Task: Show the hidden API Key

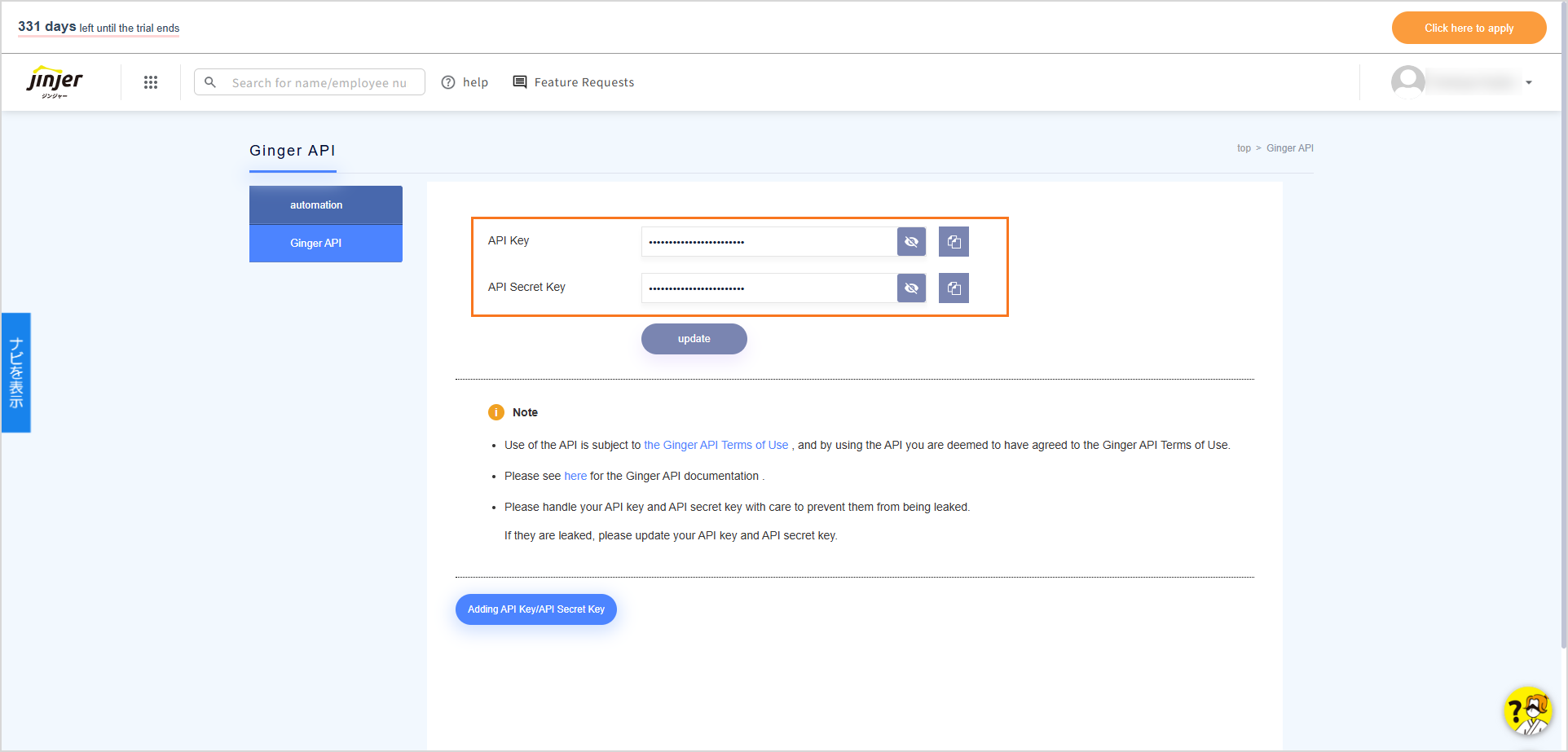Action: (x=912, y=242)
